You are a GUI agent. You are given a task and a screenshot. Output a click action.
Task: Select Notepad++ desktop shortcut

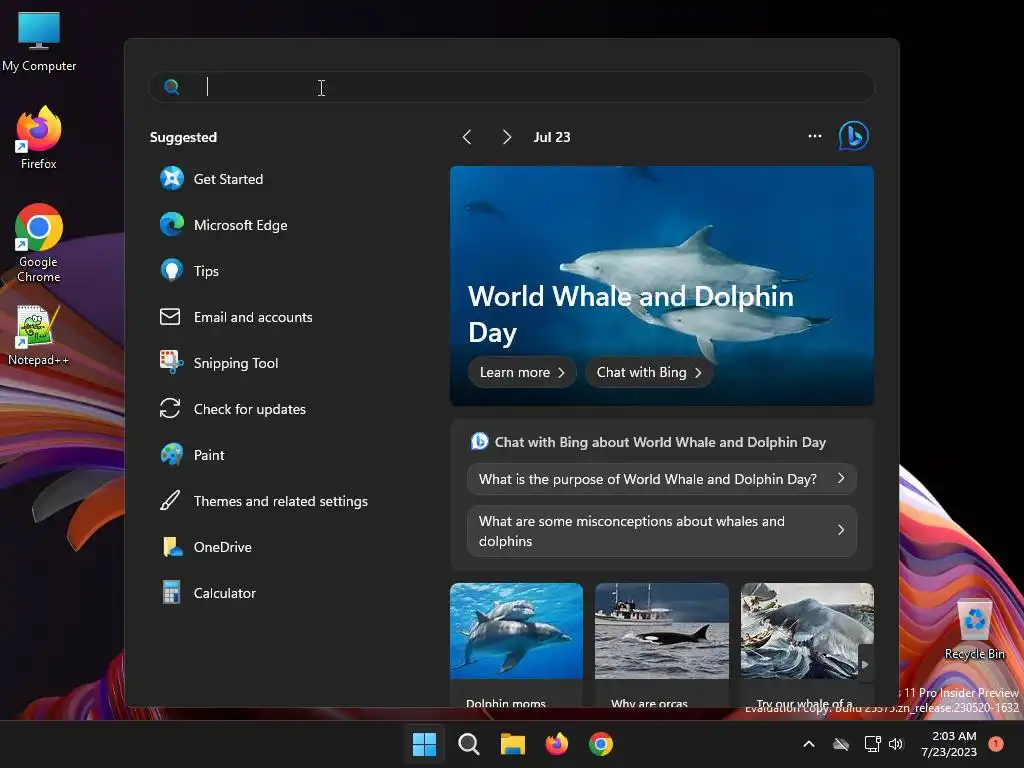(x=38, y=335)
